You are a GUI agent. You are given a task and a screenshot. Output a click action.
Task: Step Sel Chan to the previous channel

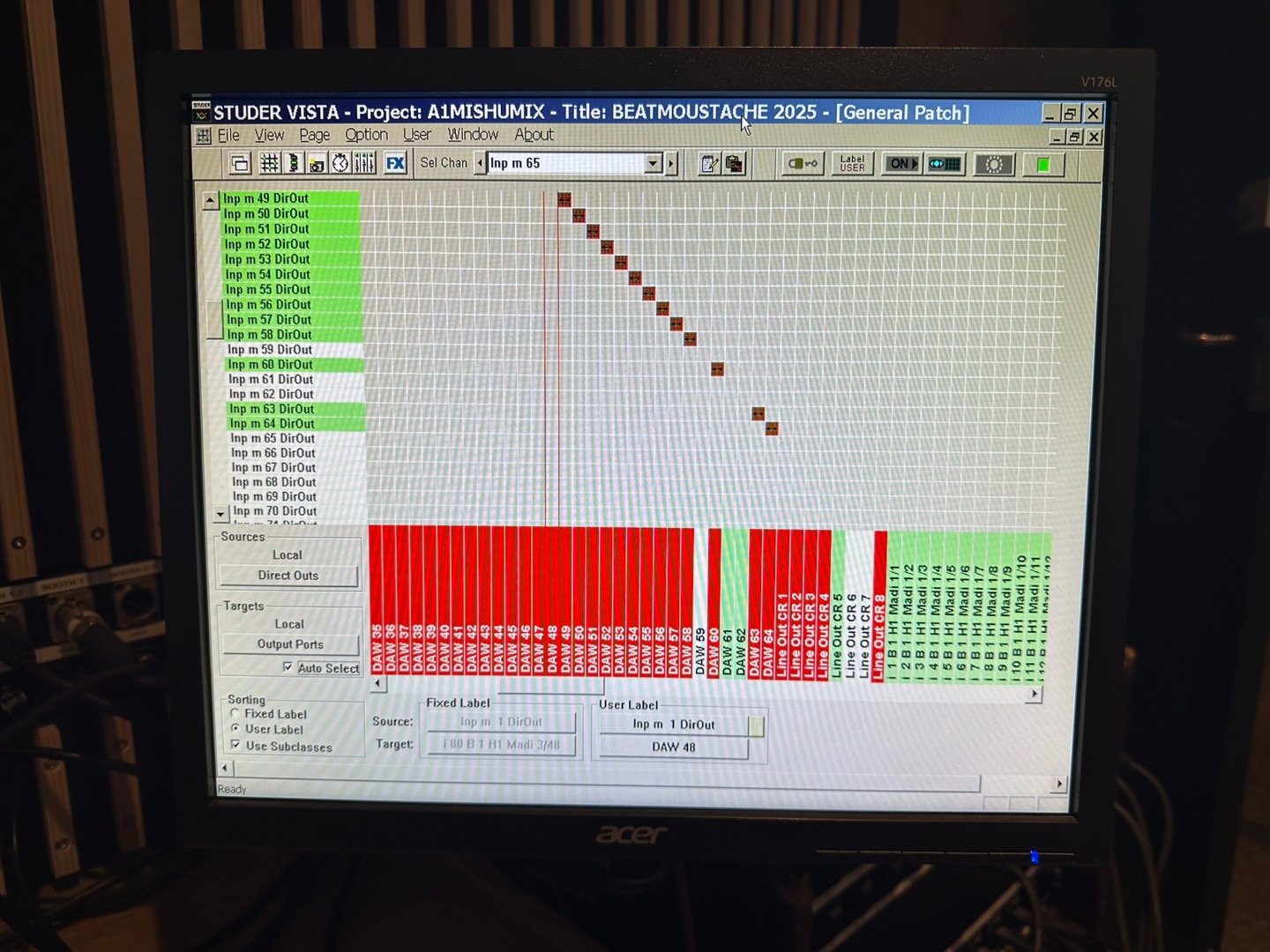tap(480, 163)
